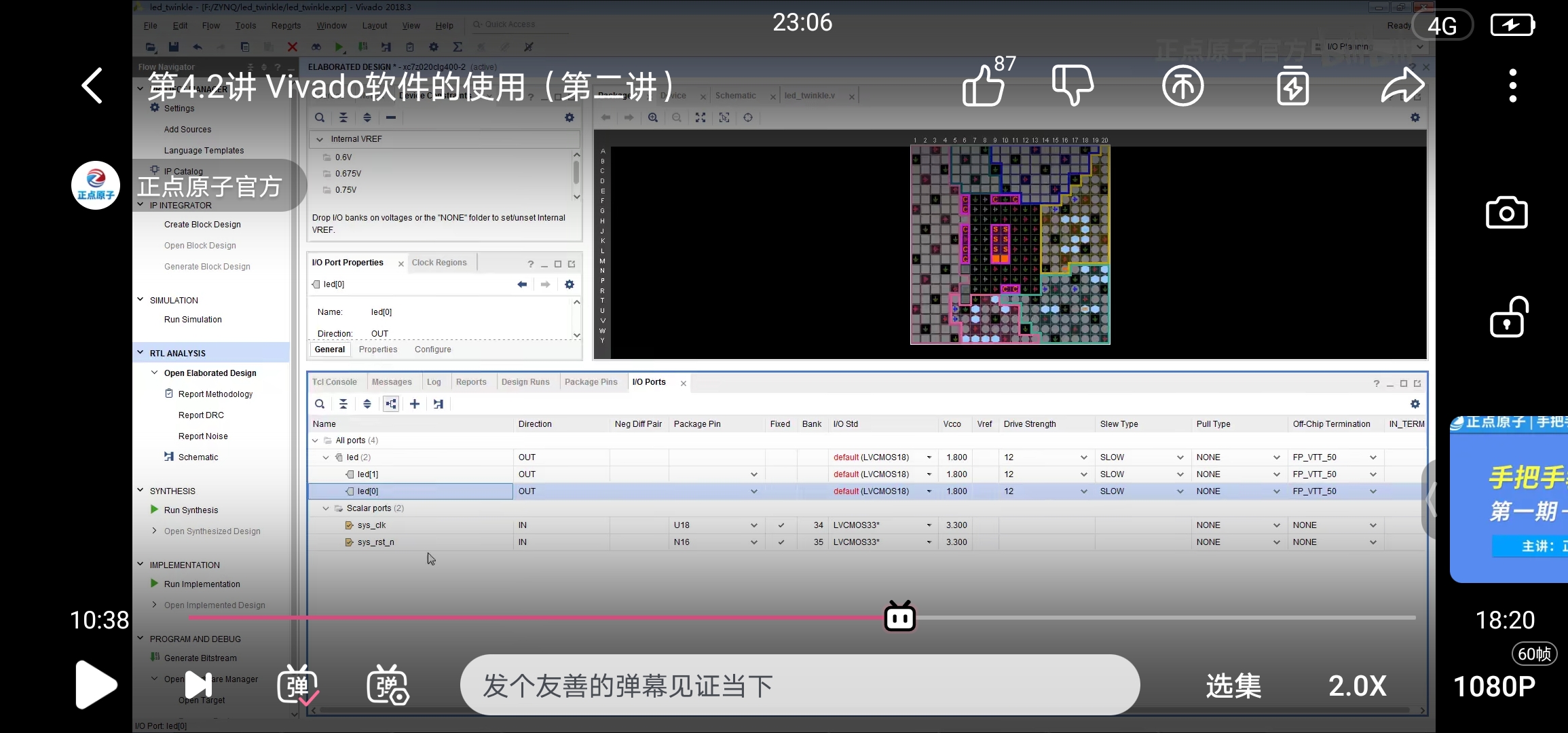Zoom in on the Package view
Screen dimensions: 1568x733
653,117
